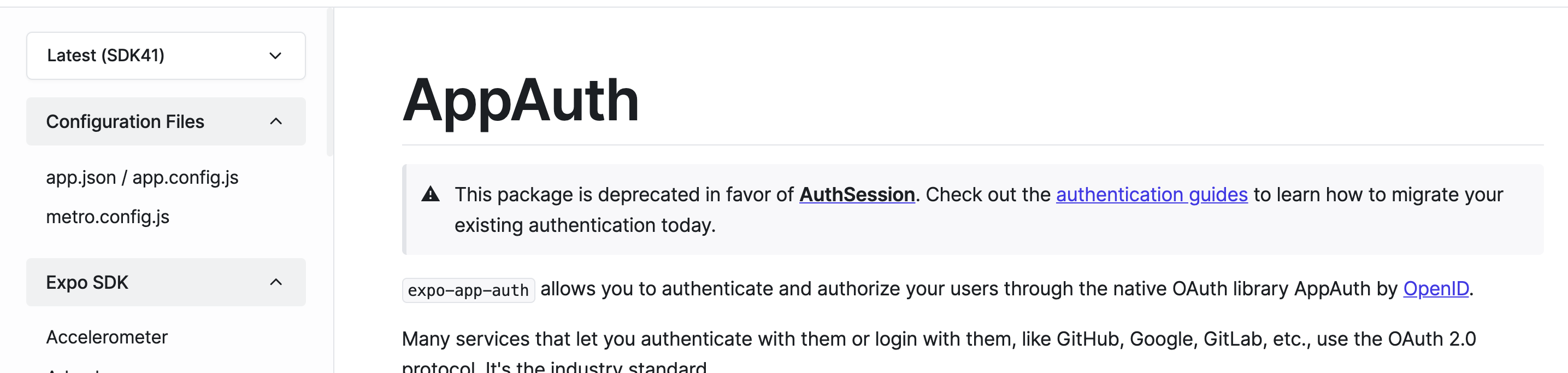Open the authentication guides link

pyautogui.click(x=1150, y=194)
